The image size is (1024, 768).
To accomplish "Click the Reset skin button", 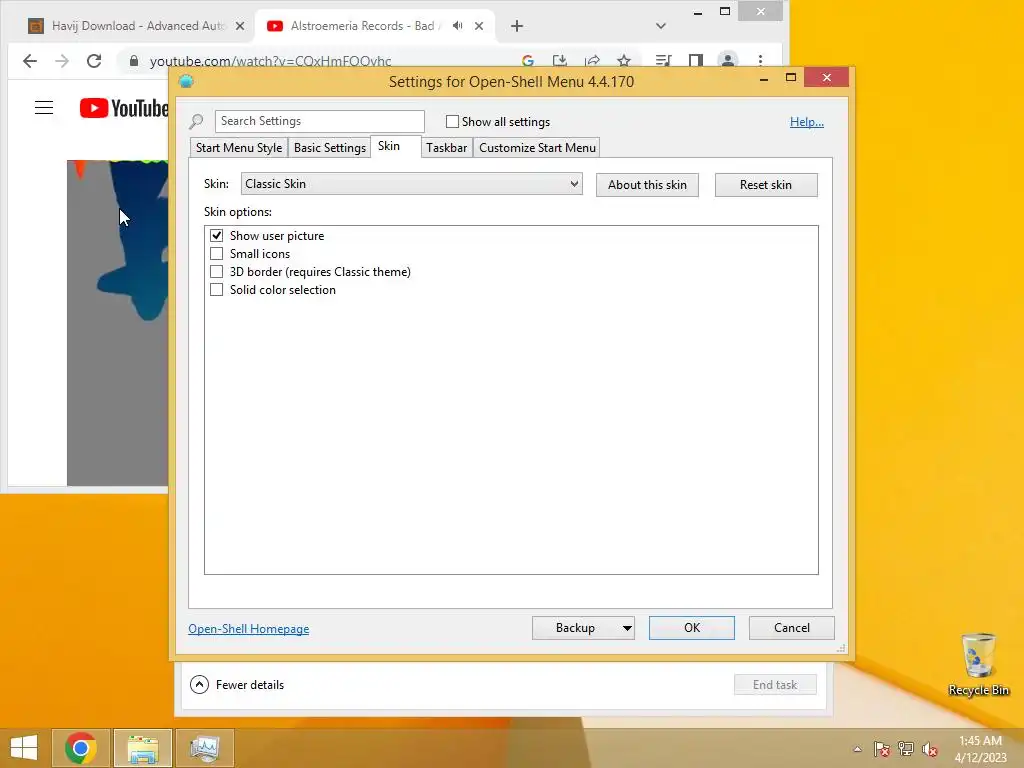I will coord(766,185).
